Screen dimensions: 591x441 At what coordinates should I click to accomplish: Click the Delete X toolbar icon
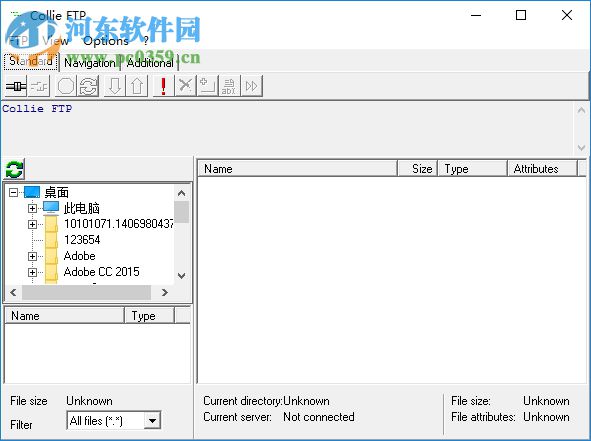click(185, 86)
